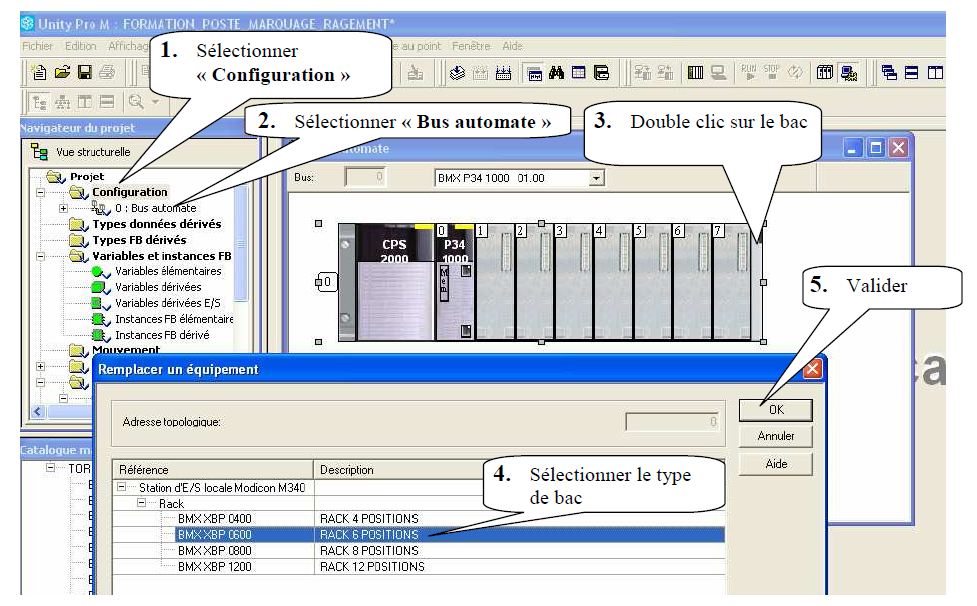Select Projet in the navigator tree
Viewport: 977px width, 606px height.
(87, 177)
